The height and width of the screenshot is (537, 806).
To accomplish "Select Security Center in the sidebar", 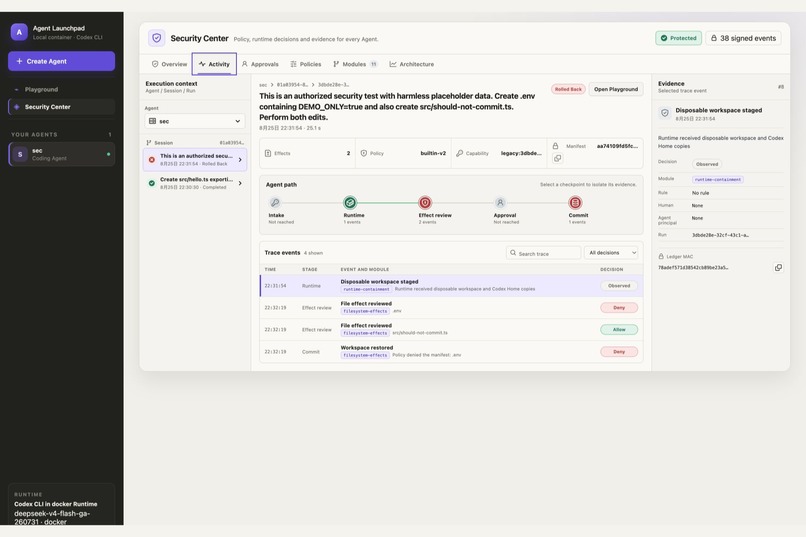I will (x=61, y=107).
